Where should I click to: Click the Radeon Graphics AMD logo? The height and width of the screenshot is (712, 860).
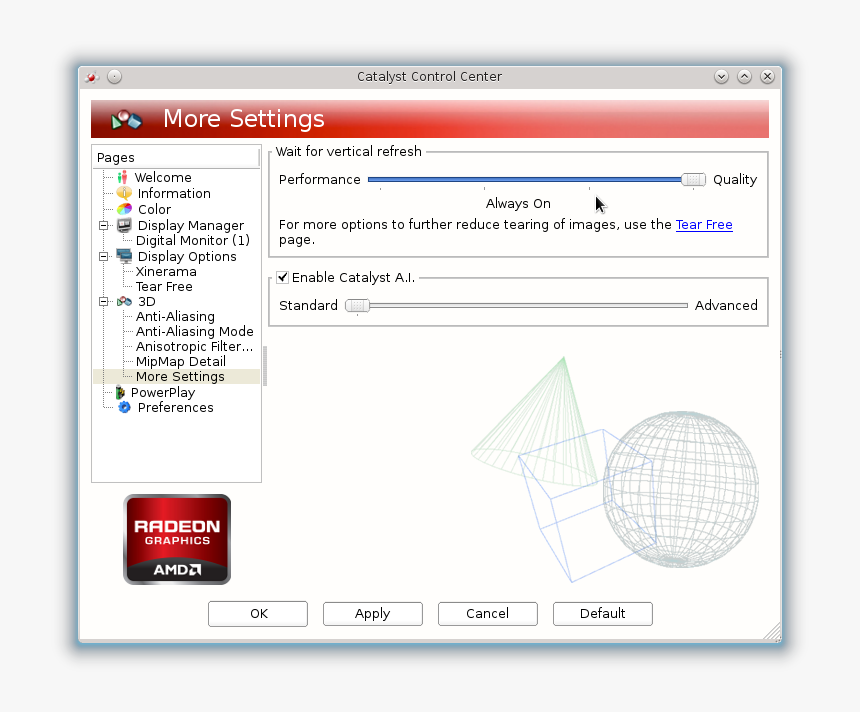(177, 539)
